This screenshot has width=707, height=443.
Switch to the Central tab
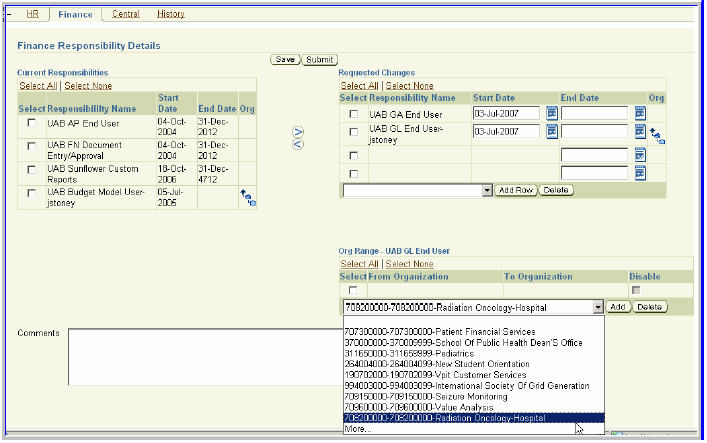tap(125, 14)
